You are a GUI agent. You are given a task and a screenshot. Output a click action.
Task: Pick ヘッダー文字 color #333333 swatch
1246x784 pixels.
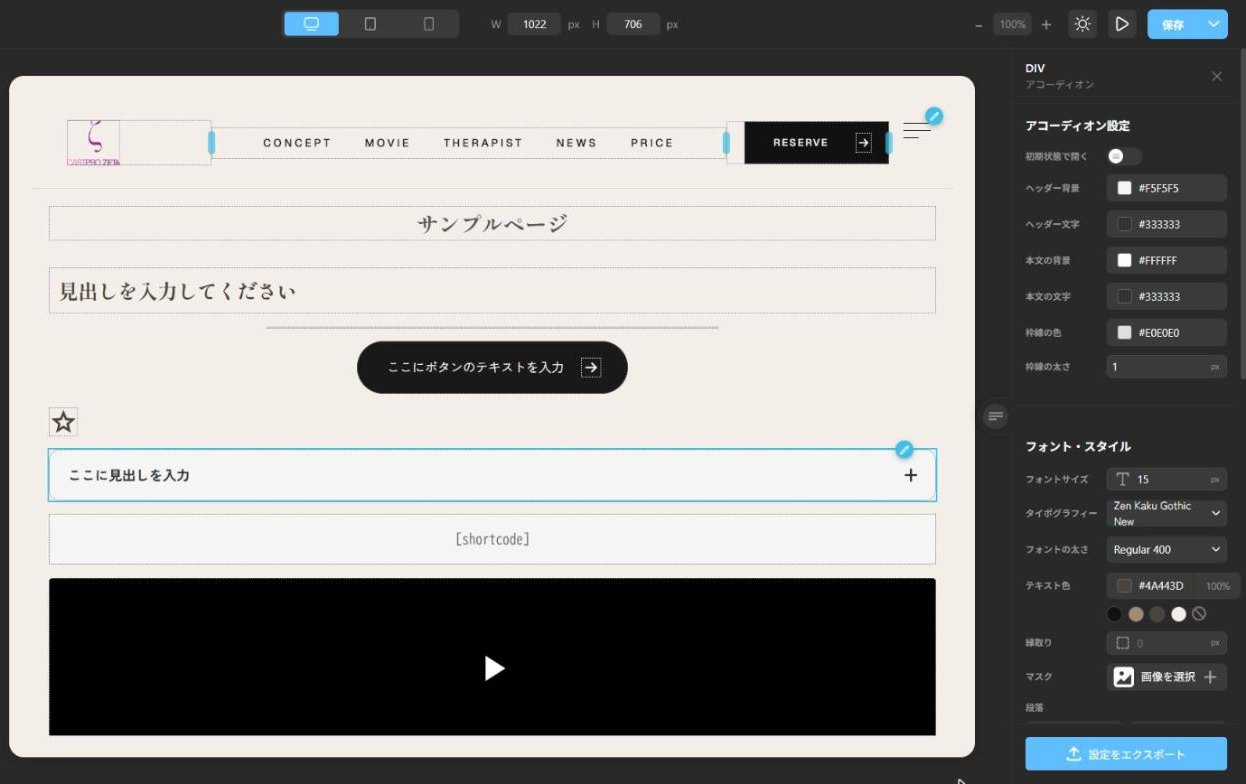[1124, 224]
